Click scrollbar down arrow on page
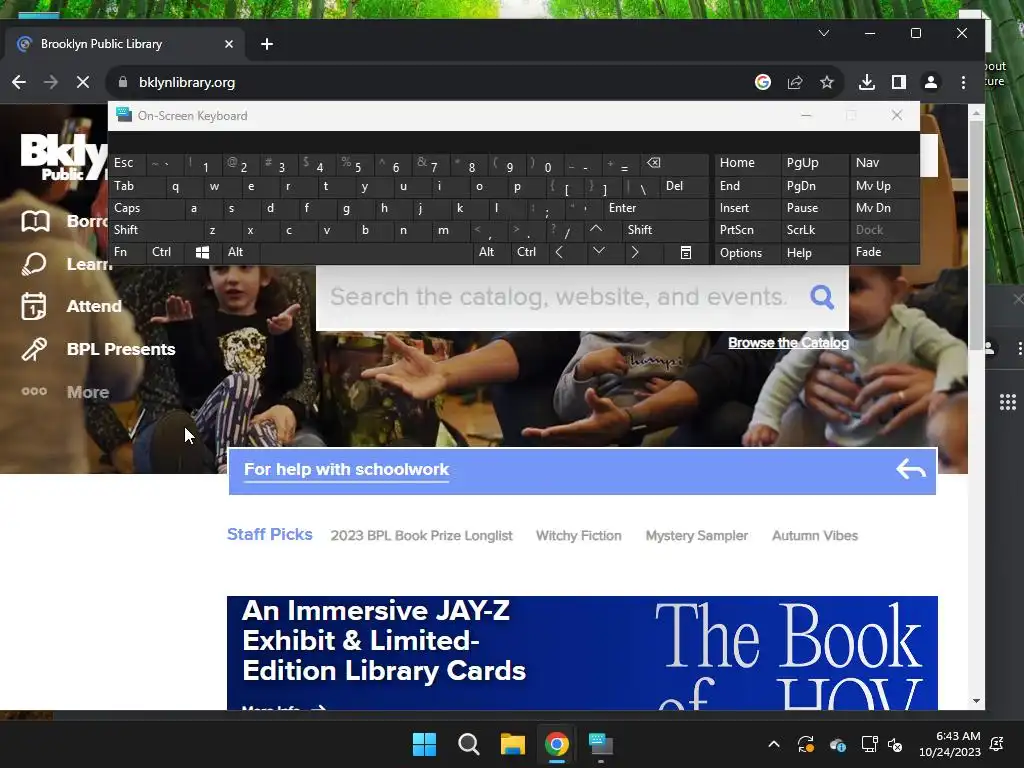The width and height of the screenshot is (1024, 768). [976, 701]
